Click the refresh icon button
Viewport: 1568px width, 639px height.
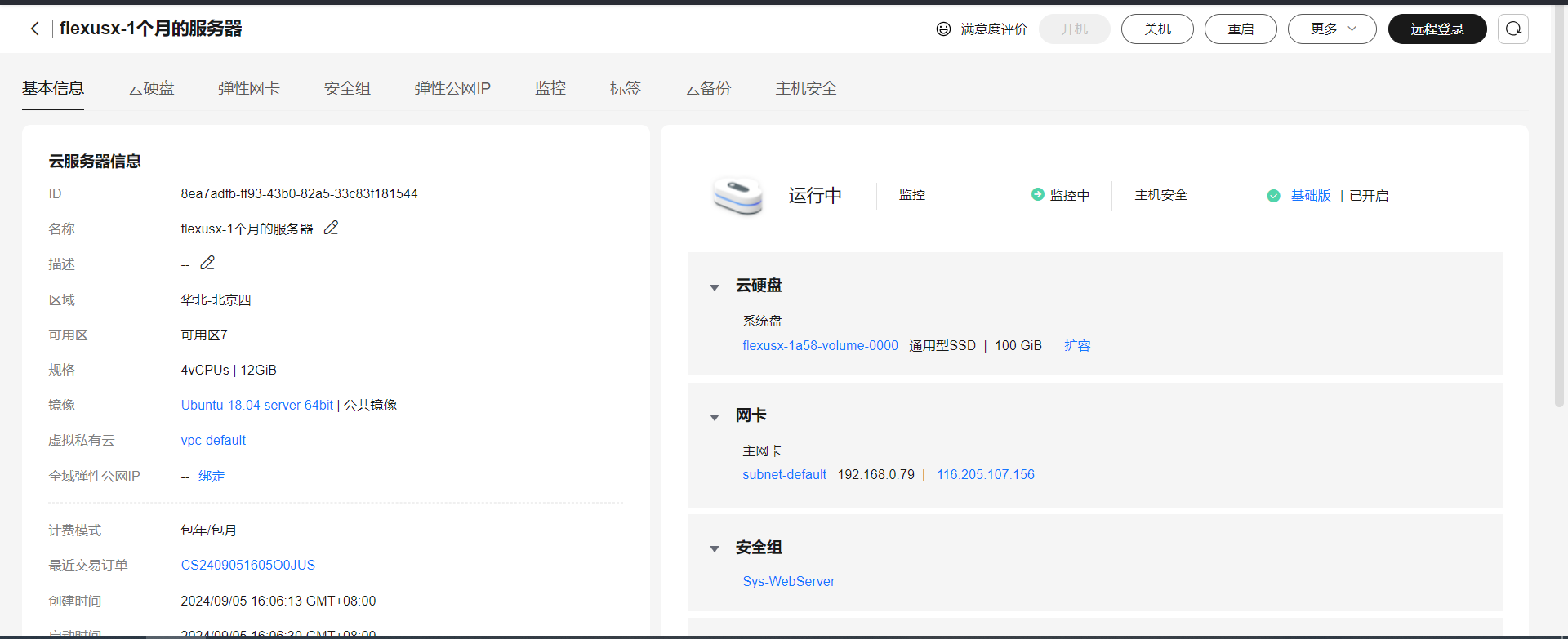(1512, 29)
